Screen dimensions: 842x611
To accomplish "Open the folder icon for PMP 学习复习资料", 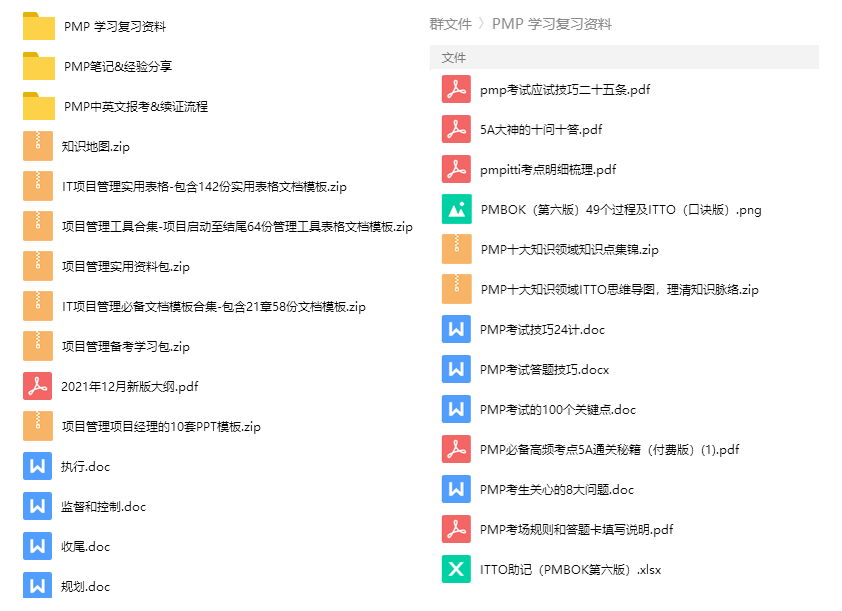I will tap(39, 26).
